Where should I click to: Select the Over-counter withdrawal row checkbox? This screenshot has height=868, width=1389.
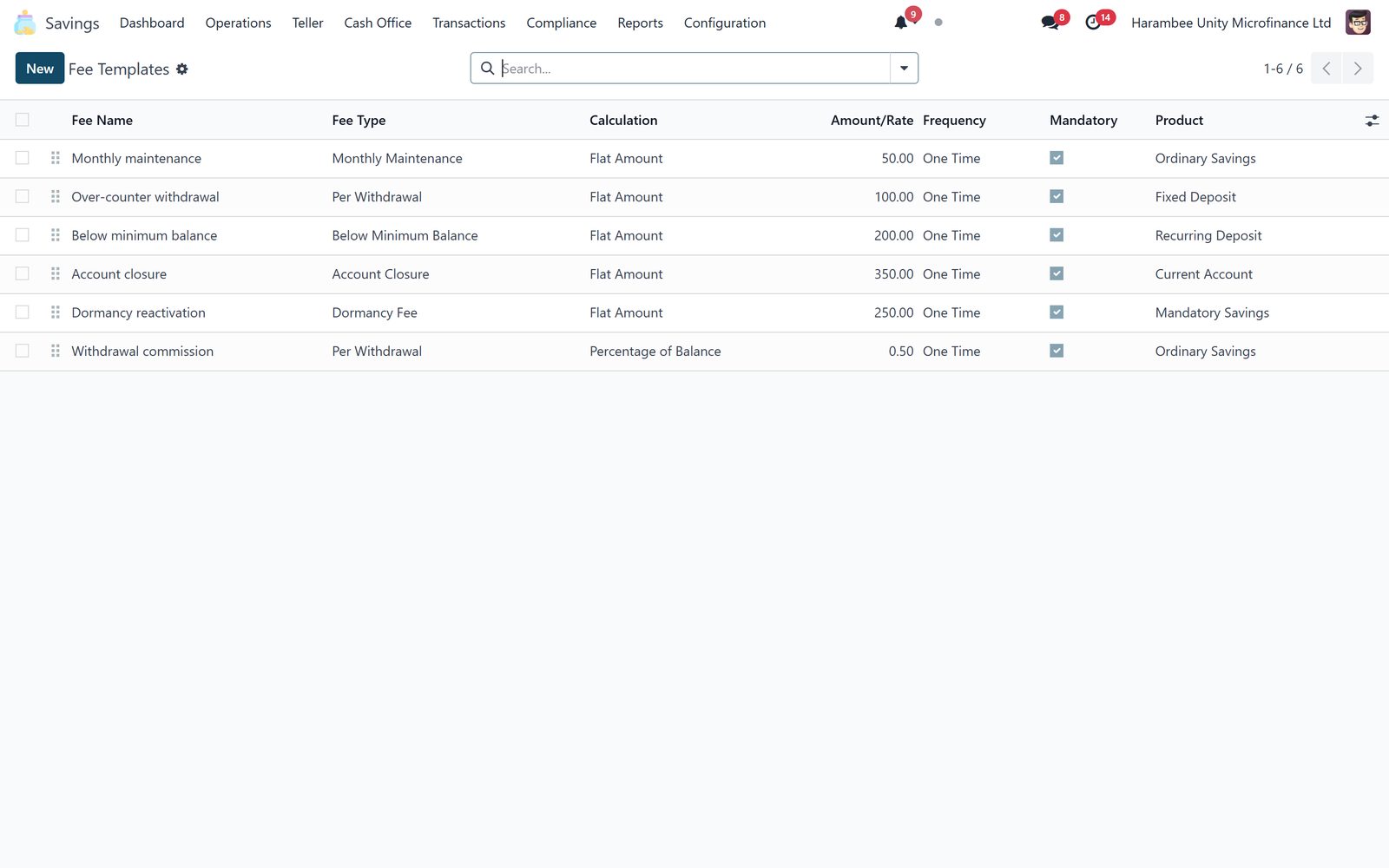[x=23, y=197]
